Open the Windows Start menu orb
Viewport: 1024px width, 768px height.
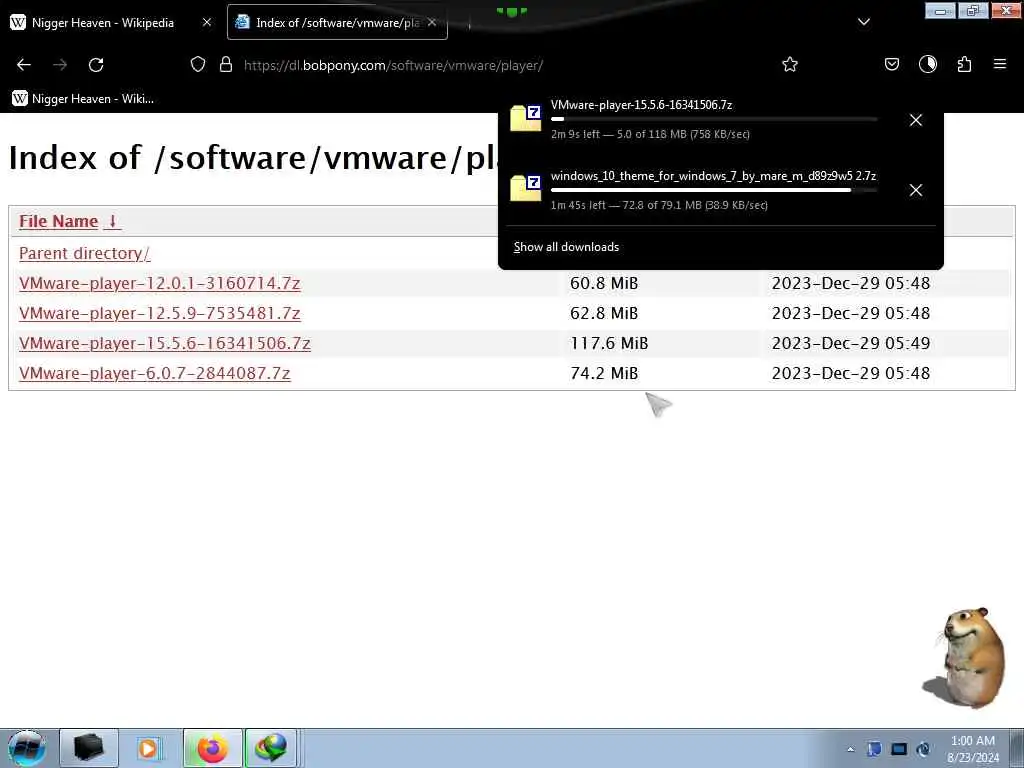[26, 748]
